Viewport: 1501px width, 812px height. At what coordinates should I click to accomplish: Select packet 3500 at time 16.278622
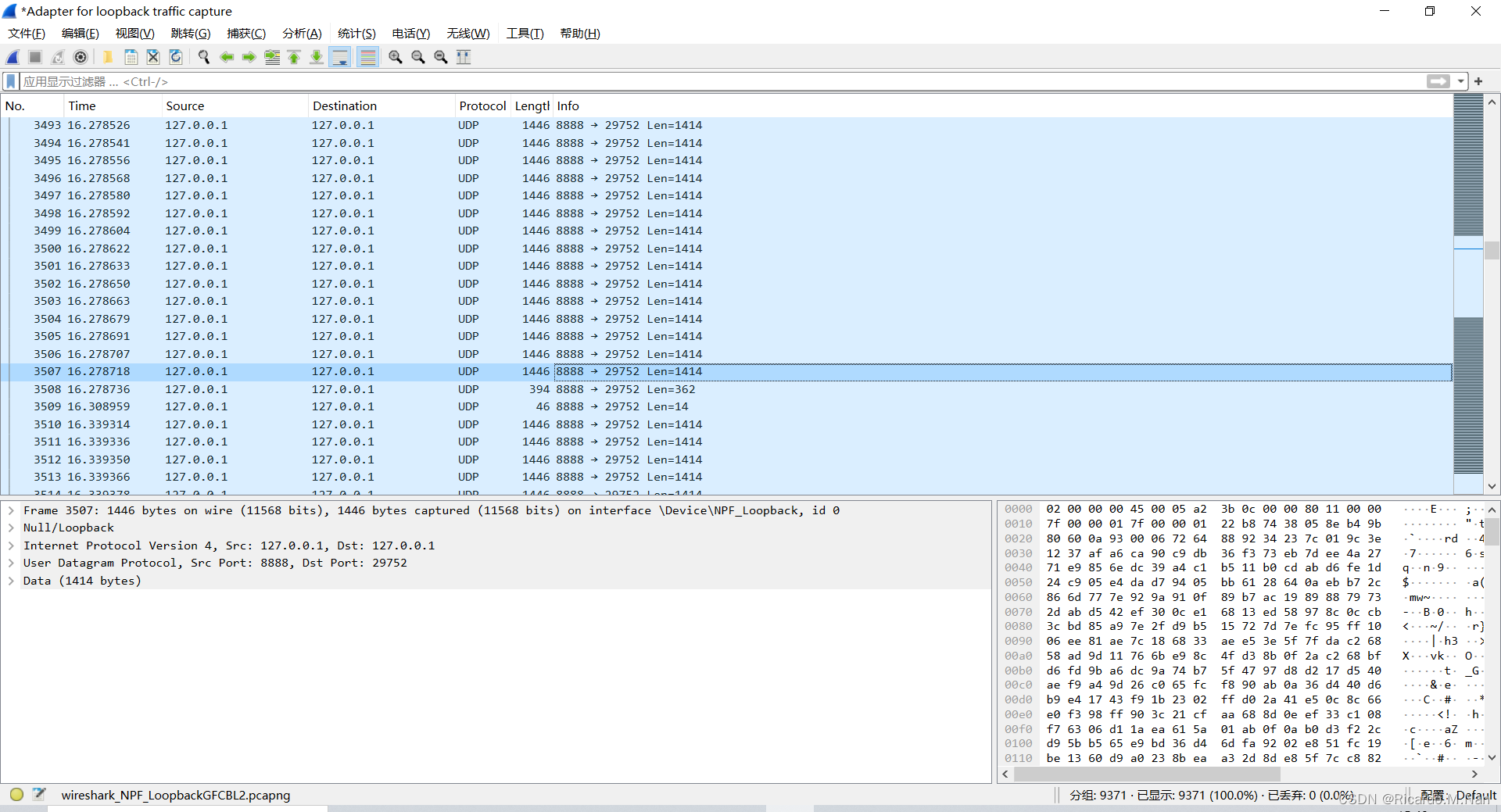[727, 249]
